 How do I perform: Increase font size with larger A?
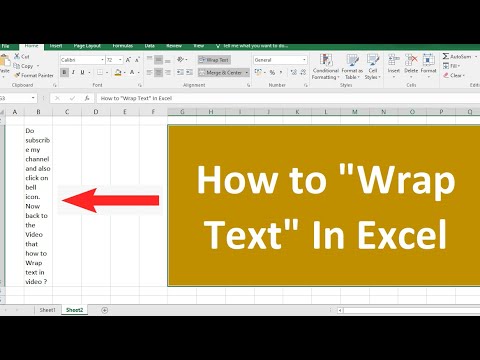[128, 60]
